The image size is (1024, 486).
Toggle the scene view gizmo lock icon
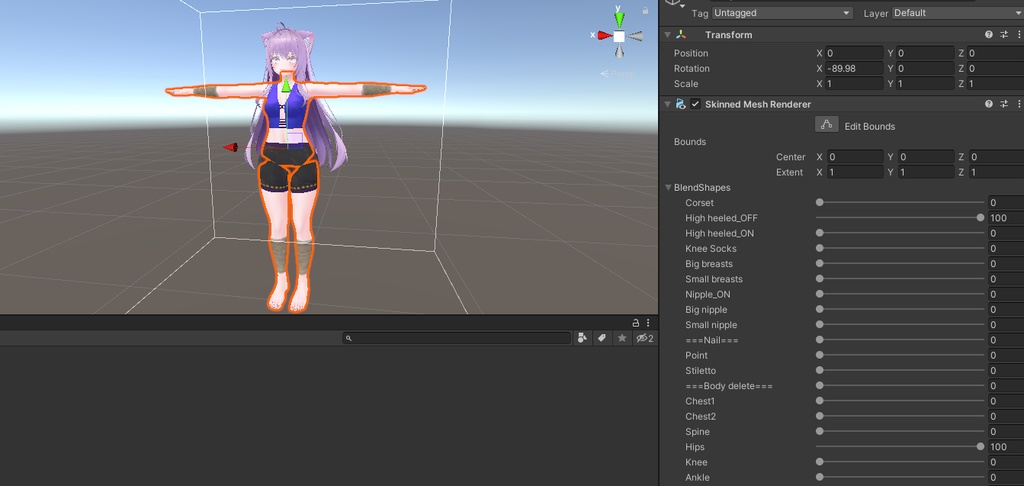click(645, 10)
